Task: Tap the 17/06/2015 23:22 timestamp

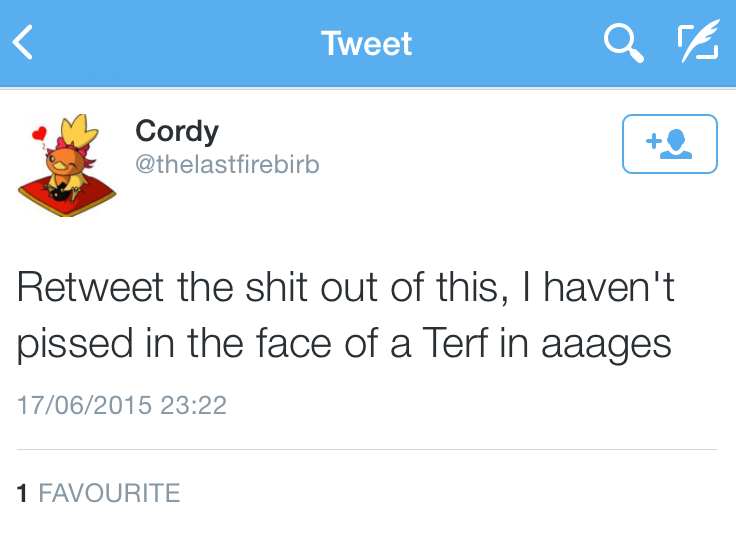Action: click(122, 405)
